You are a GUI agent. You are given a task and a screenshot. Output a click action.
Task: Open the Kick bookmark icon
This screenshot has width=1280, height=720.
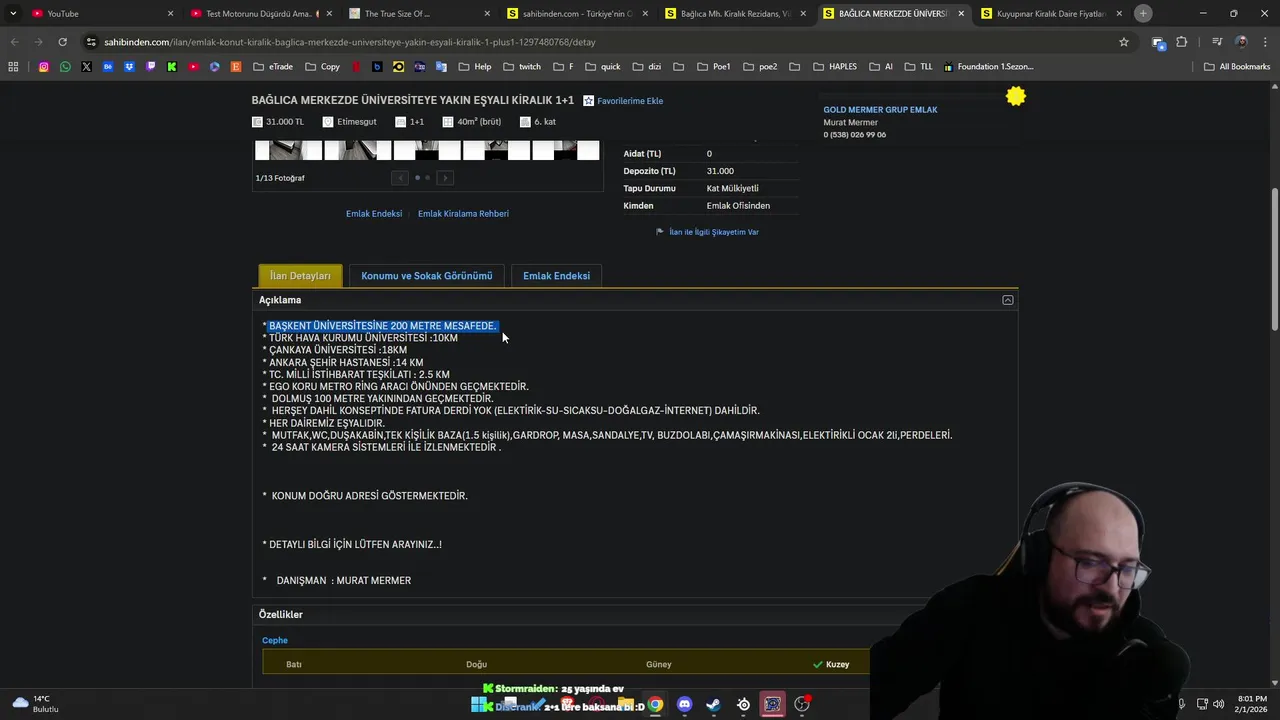click(x=172, y=67)
